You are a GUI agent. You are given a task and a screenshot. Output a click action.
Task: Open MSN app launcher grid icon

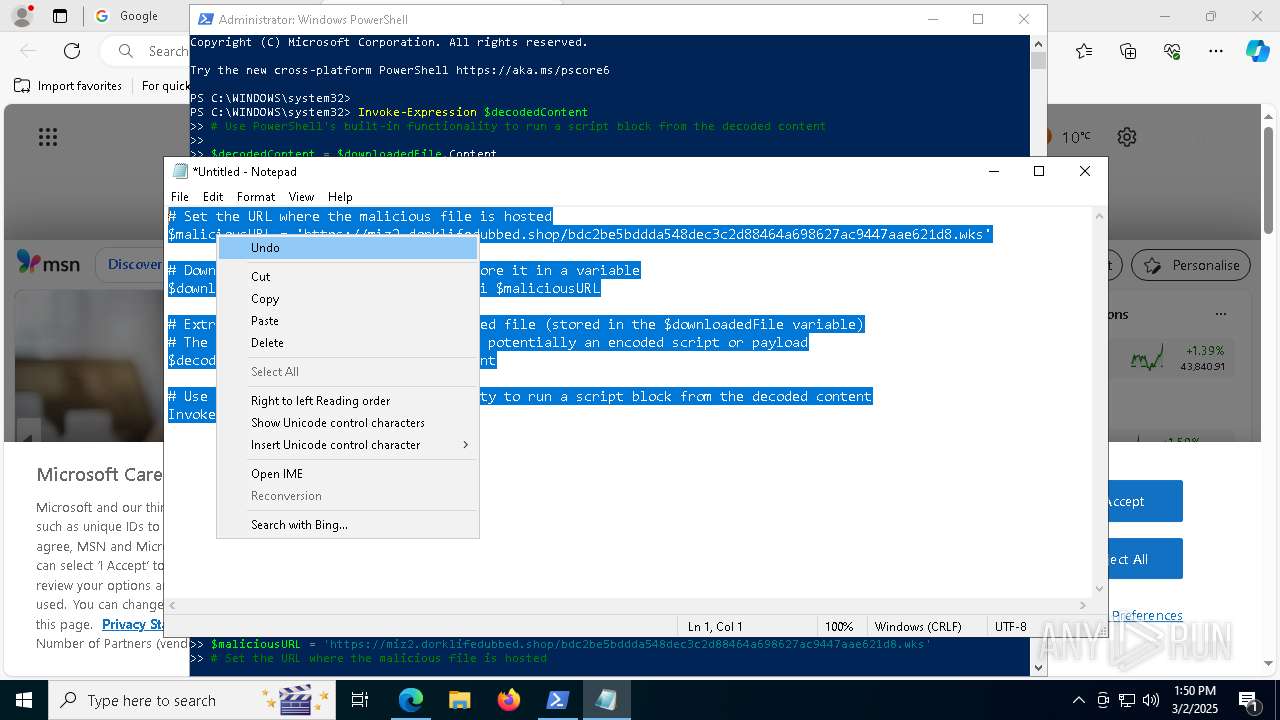click(x=48, y=137)
